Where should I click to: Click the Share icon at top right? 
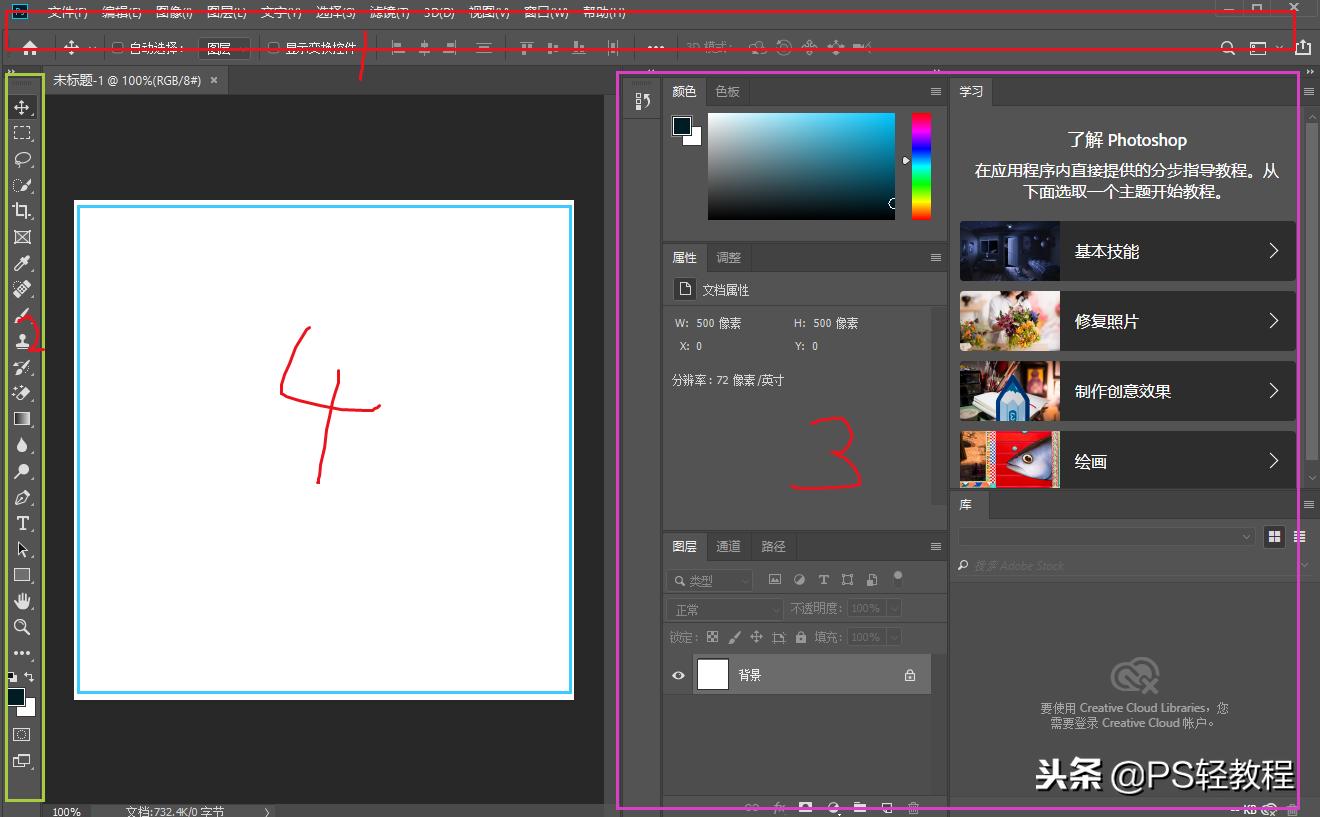(1302, 47)
